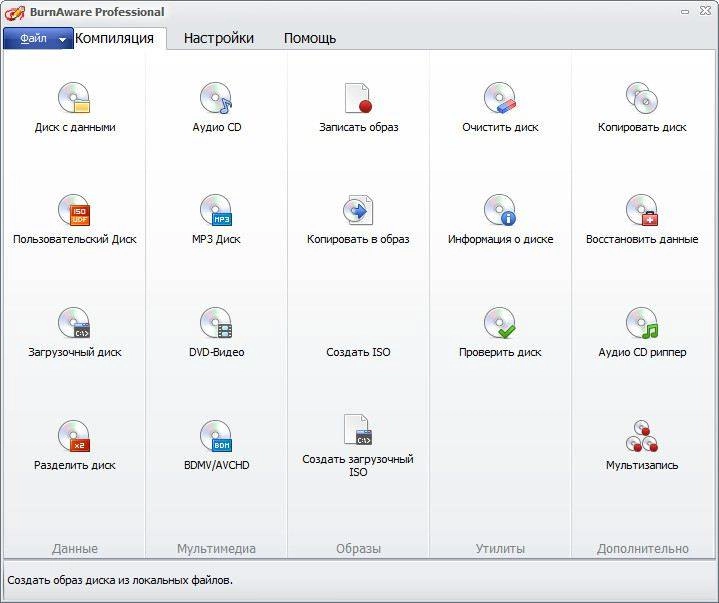Click the Дополнительно column heading
This screenshot has height=603, width=719.
[642, 548]
